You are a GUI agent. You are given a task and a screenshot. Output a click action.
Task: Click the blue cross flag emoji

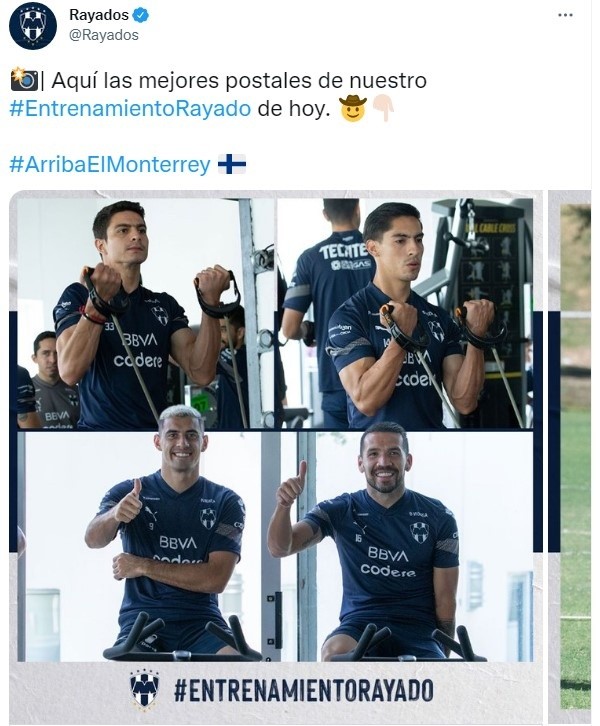(x=232, y=164)
